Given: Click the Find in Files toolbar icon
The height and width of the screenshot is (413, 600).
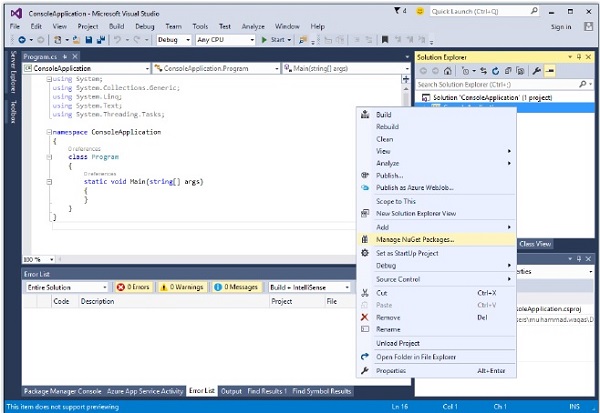Looking at the screenshot, I should [x=303, y=40].
